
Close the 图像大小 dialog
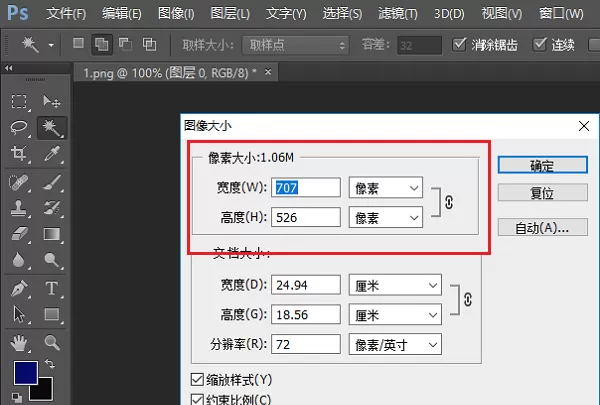click(584, 126)
